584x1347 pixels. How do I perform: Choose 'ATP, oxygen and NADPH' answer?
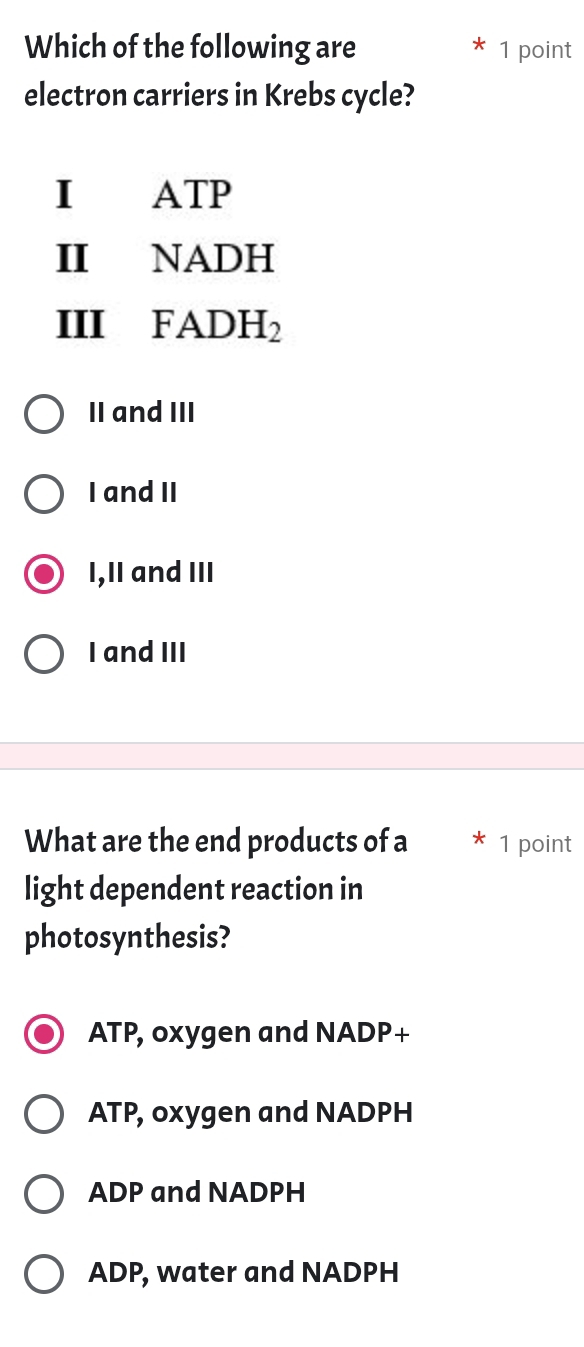click(x=44, y=1113)
